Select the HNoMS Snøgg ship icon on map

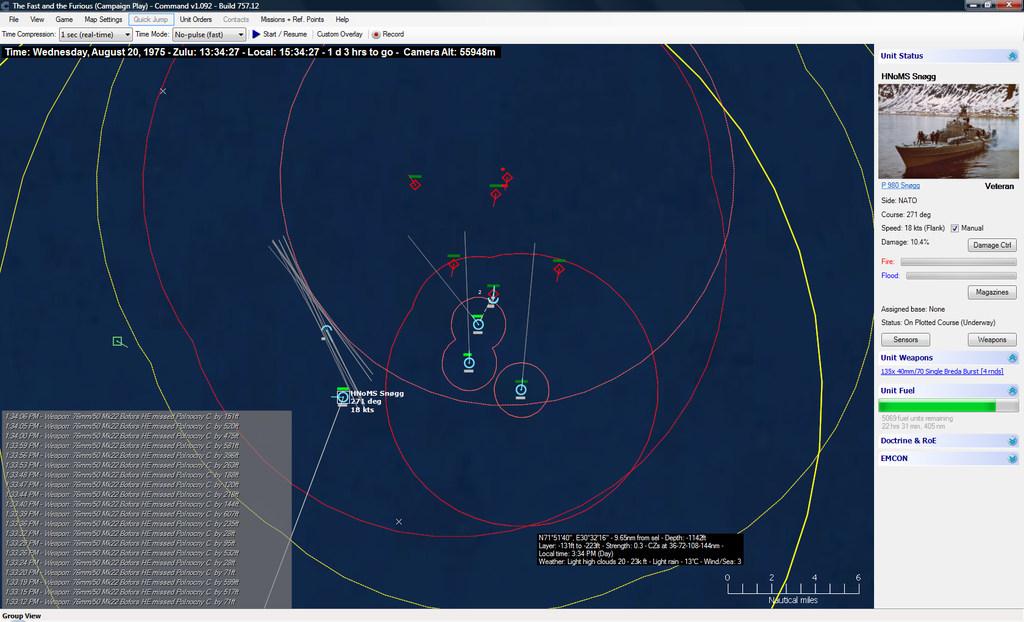click(x=343, y=397)
